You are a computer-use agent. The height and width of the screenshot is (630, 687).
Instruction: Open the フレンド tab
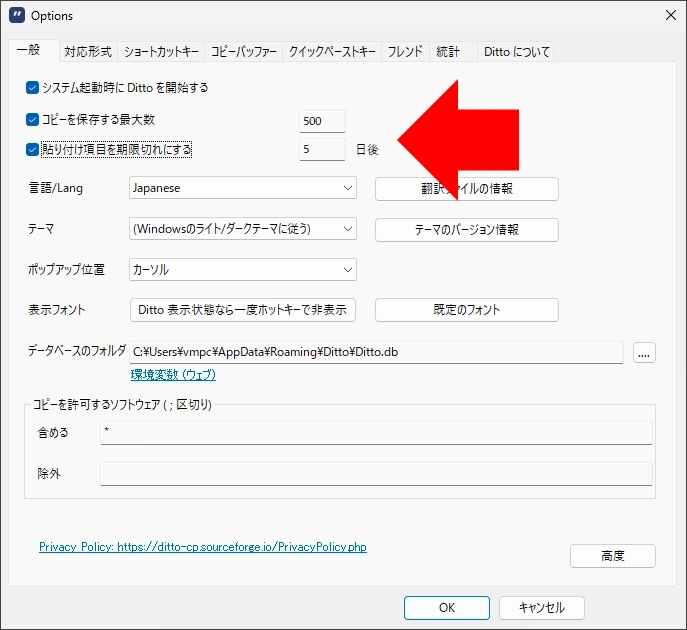click(x=405, y=52)
